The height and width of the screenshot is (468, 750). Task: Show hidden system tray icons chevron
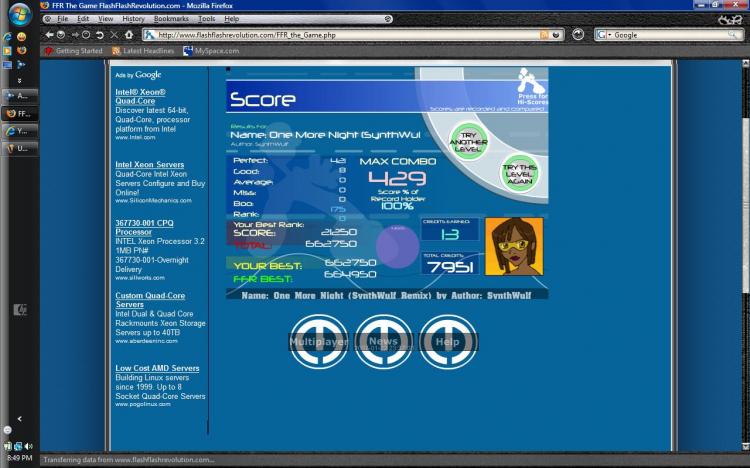[20, 419]
